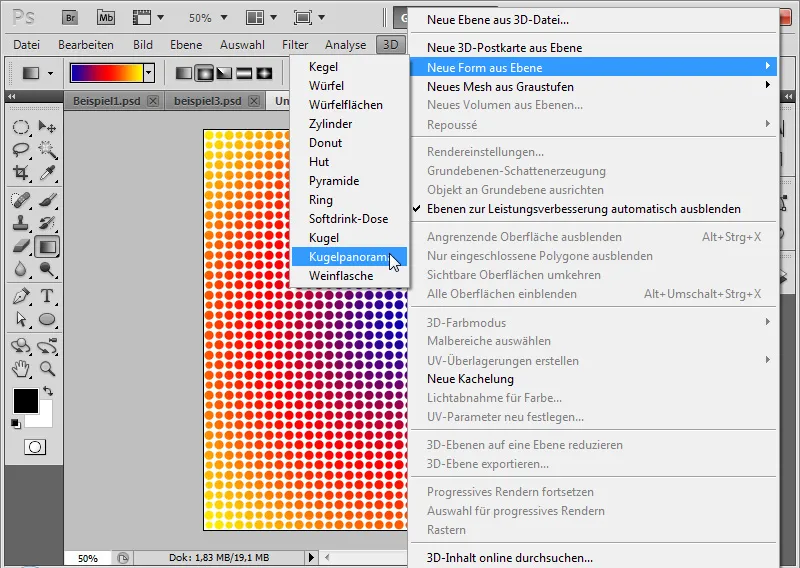The width and height of the screenshot is (800, 568).
Task: Choose Donut shape
Action: point(349,143)
